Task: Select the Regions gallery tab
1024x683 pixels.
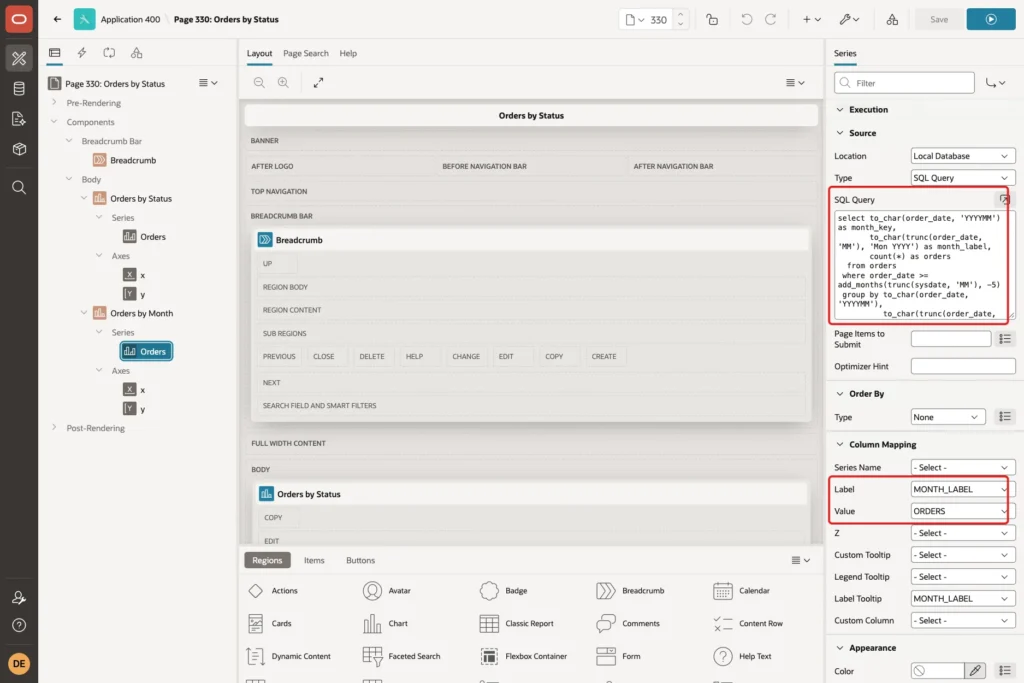Action: click(267, 560)
